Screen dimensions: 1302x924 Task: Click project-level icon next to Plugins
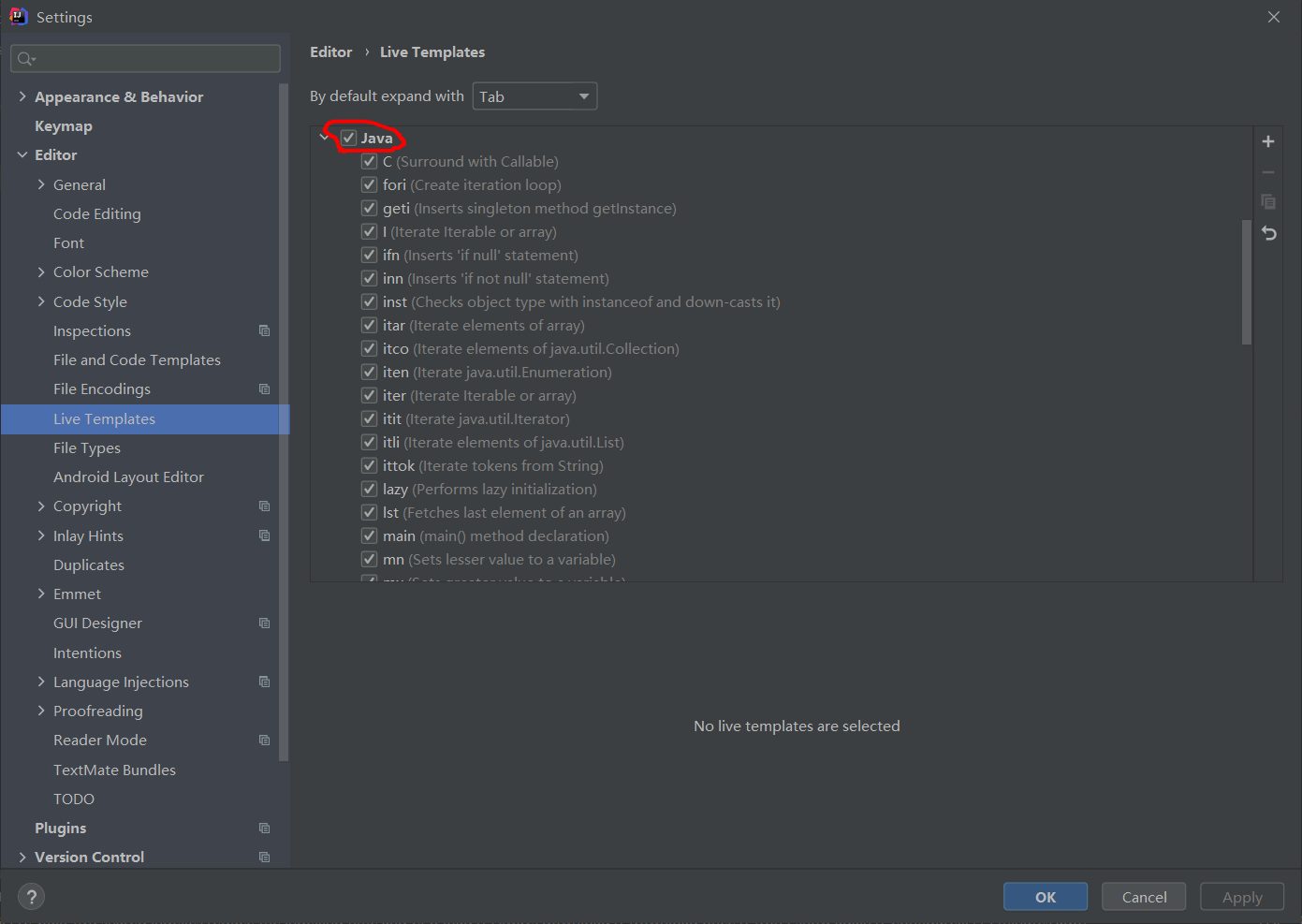click(x=264, y=828)
